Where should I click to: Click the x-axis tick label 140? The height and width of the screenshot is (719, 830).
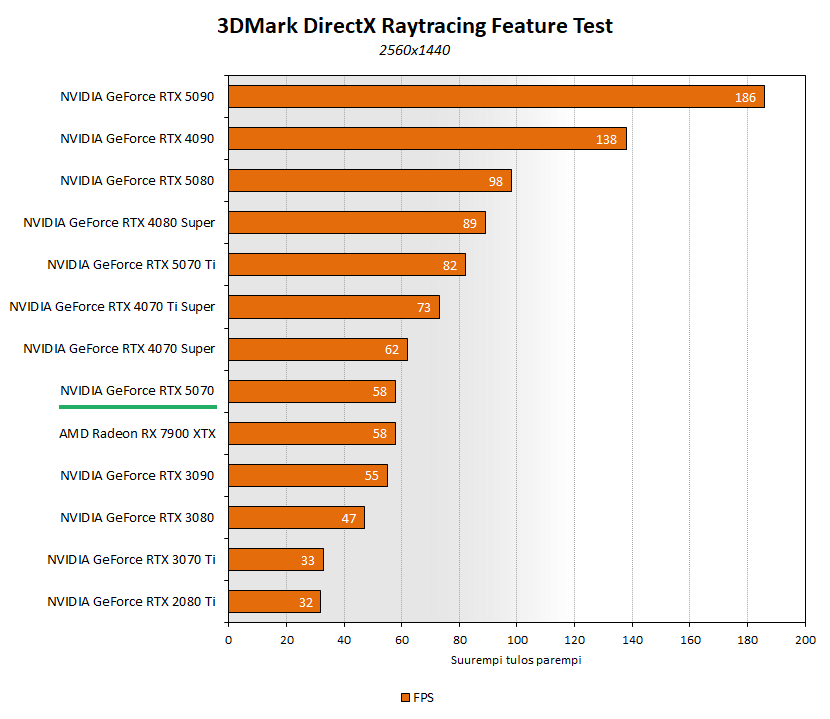[x=633, y=640]
